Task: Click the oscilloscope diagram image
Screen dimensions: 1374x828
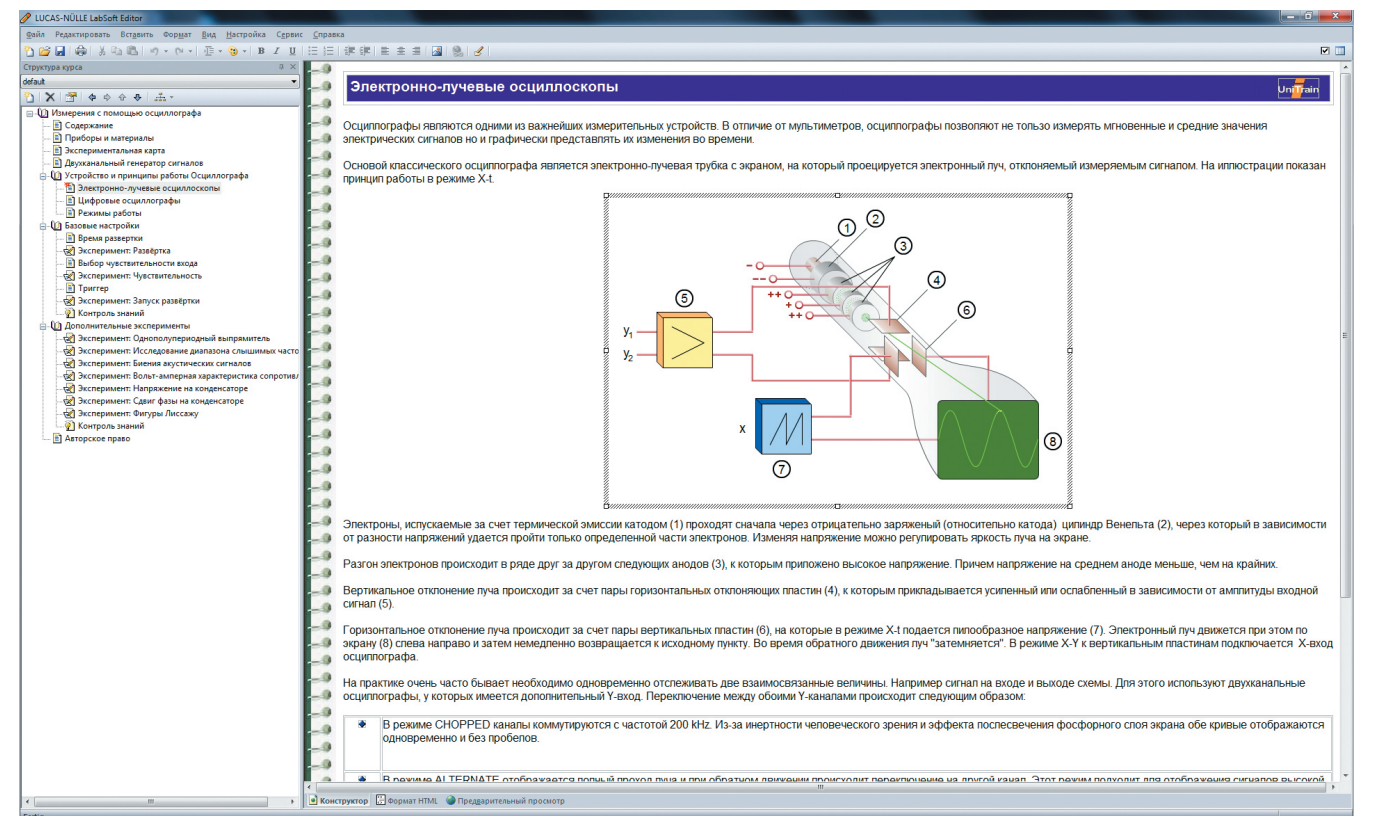Action: tap(838, 351)
